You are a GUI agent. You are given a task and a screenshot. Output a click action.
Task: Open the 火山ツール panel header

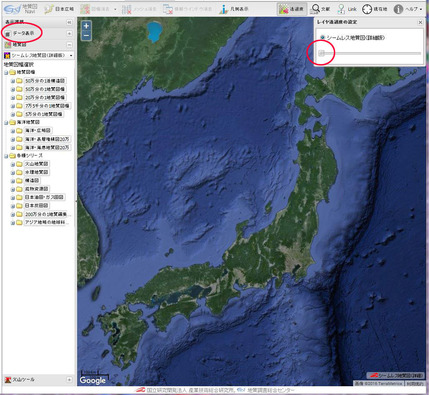click(x=39, y=379)
